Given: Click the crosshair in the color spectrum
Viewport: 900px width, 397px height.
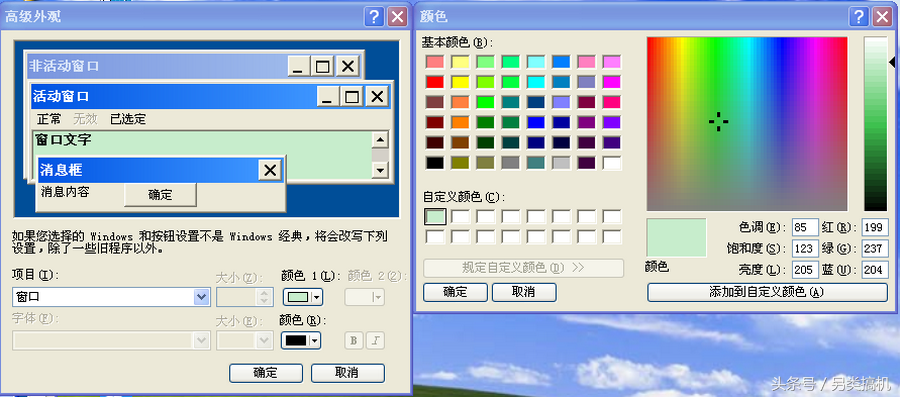Looking at the screenshot, I should 719,122.
